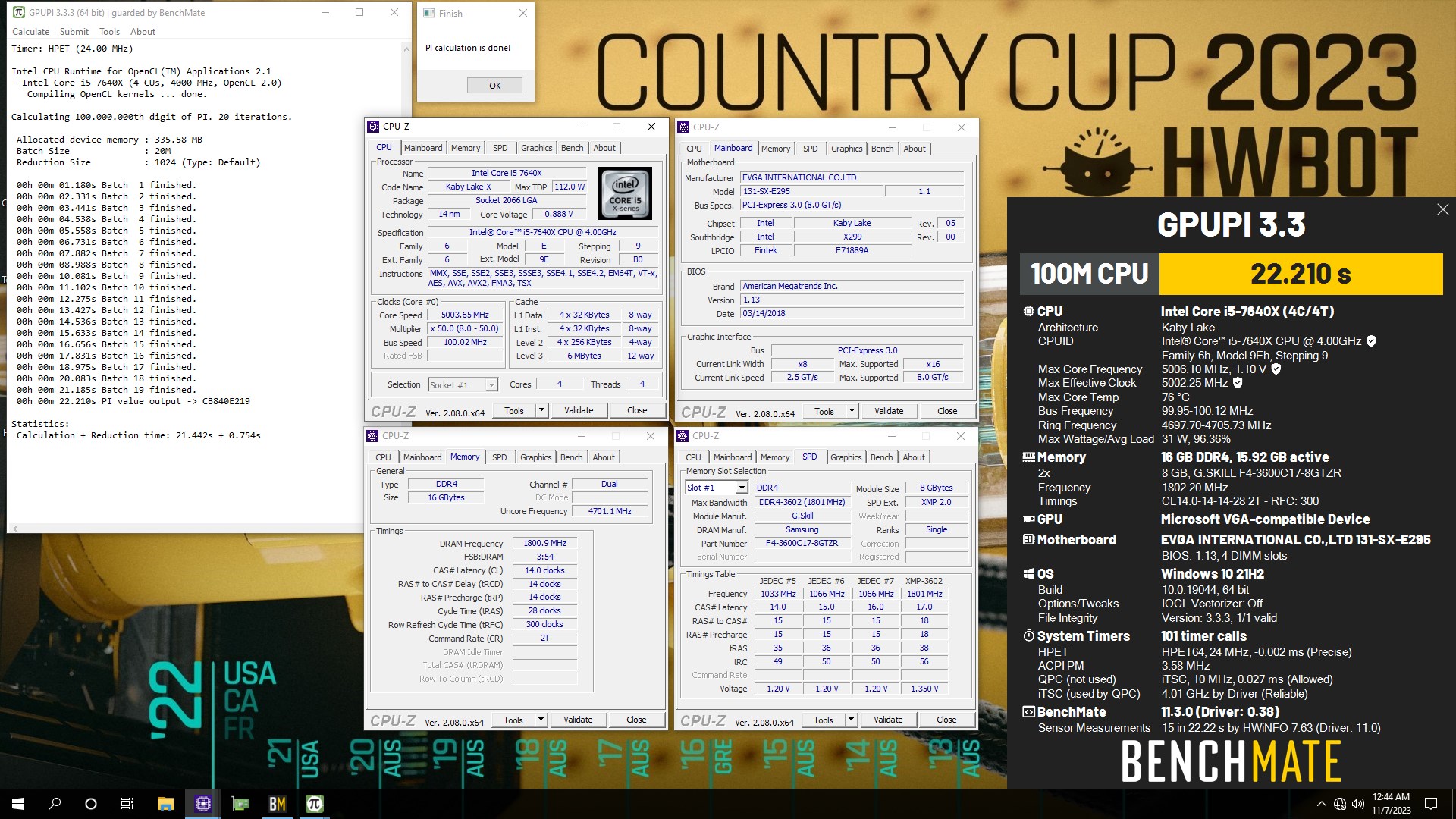Click Max Effective Clock verified shield
Screen dimensions: 1456x819
[x=1238, y=383]
